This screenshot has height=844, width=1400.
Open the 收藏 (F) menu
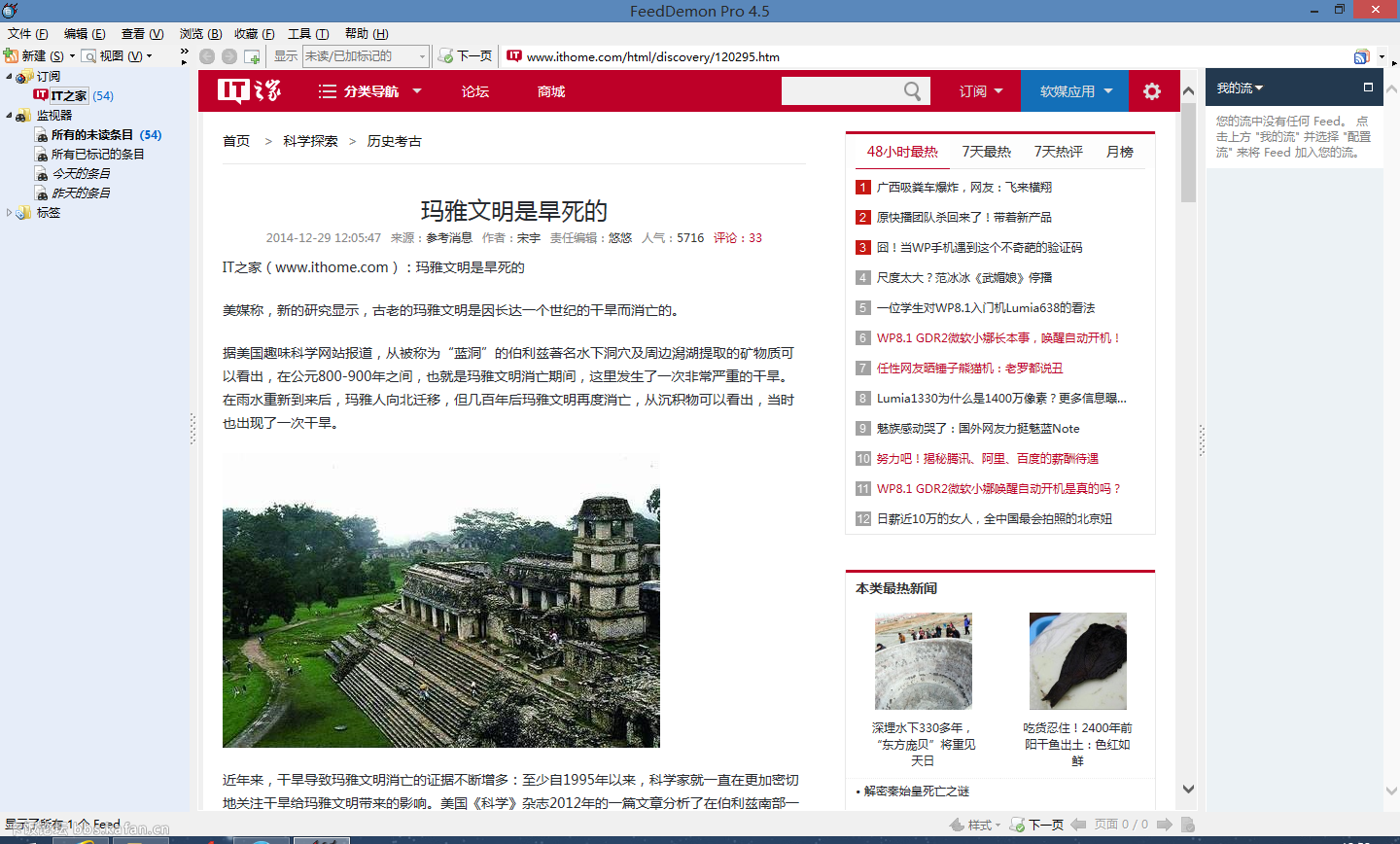(x=254, y=33)
